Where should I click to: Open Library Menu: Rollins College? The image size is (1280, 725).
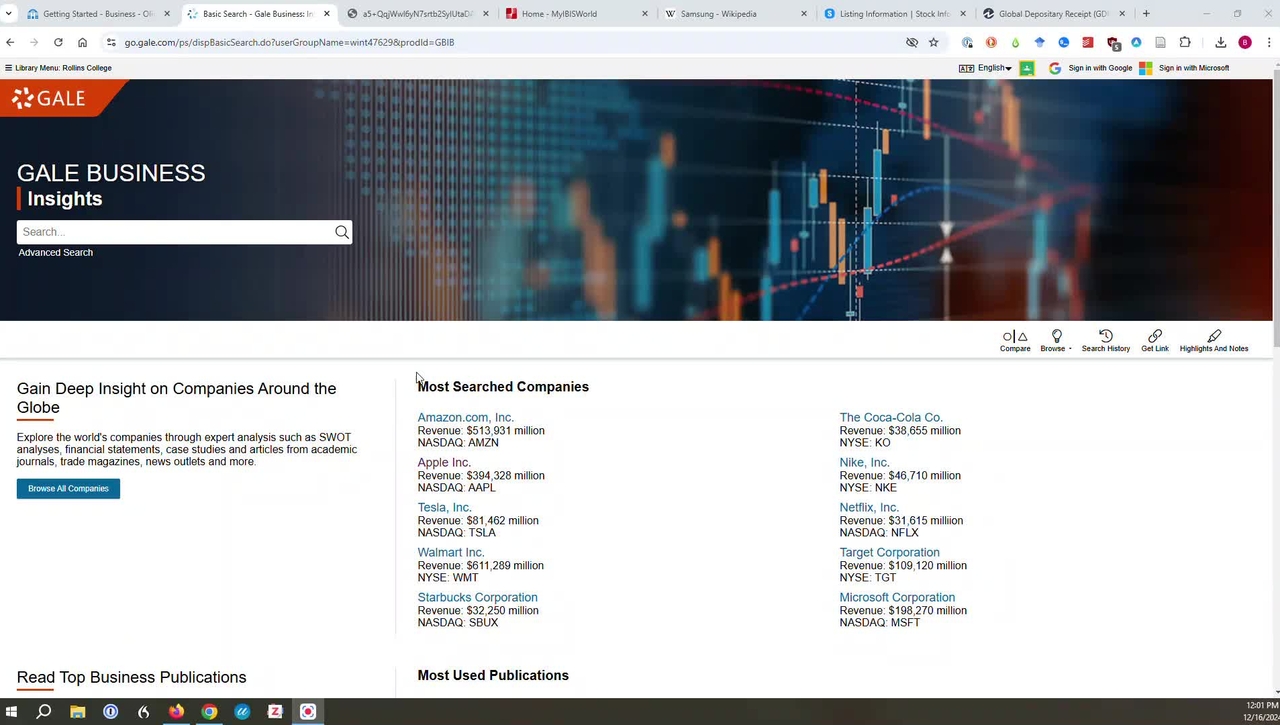[x=58, y=68]
